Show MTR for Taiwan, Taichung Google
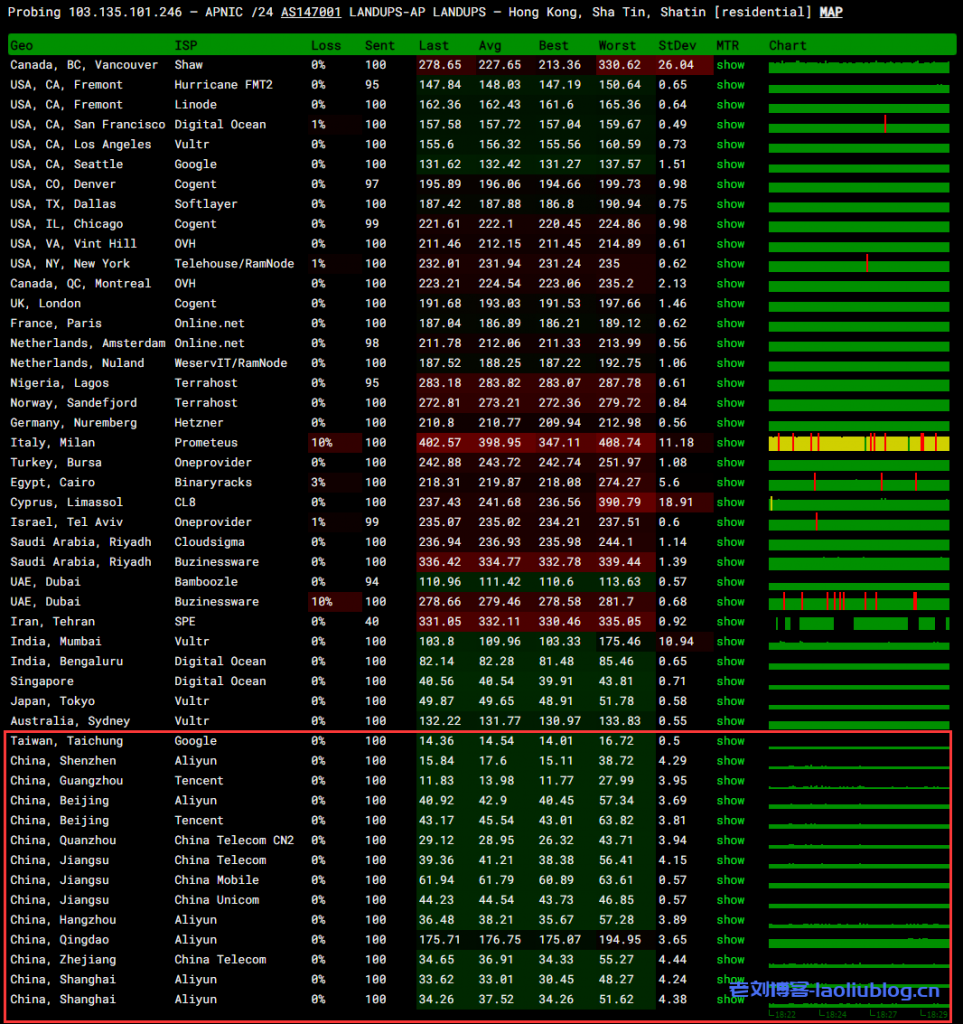The width and height of the screenshot is (963, 1024). 730,741
